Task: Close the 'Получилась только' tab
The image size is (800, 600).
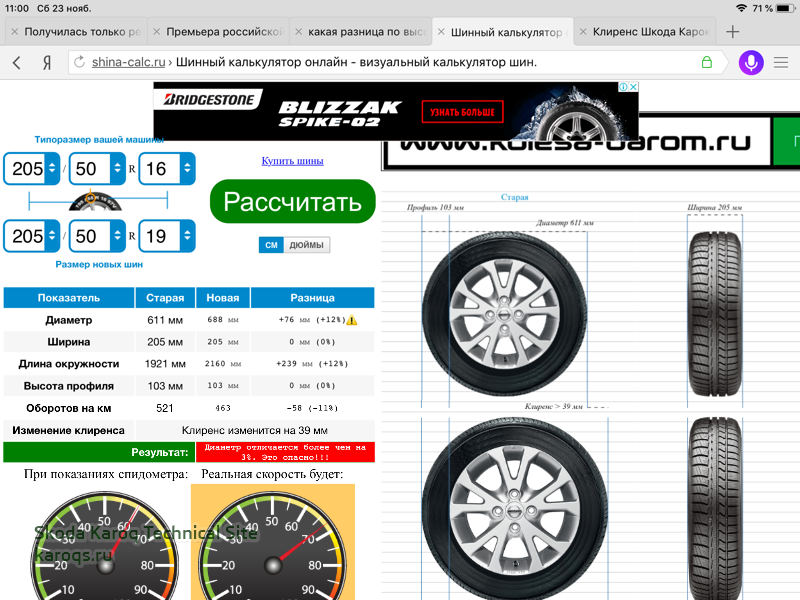Action: [x=15, y=32]
